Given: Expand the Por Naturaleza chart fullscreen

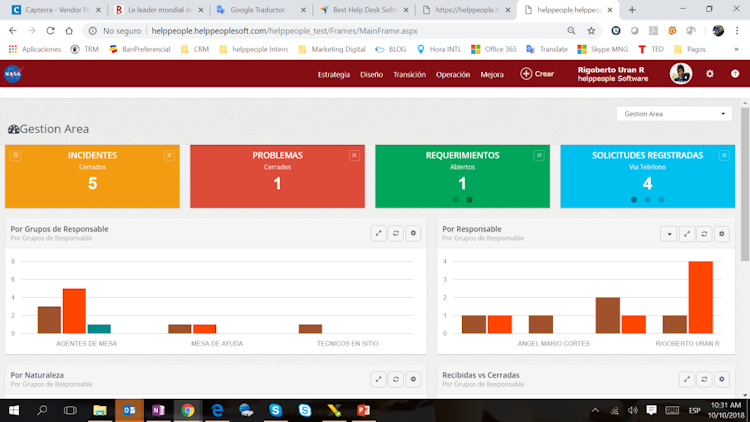Looking at the screenshot, I should [378, 379].
